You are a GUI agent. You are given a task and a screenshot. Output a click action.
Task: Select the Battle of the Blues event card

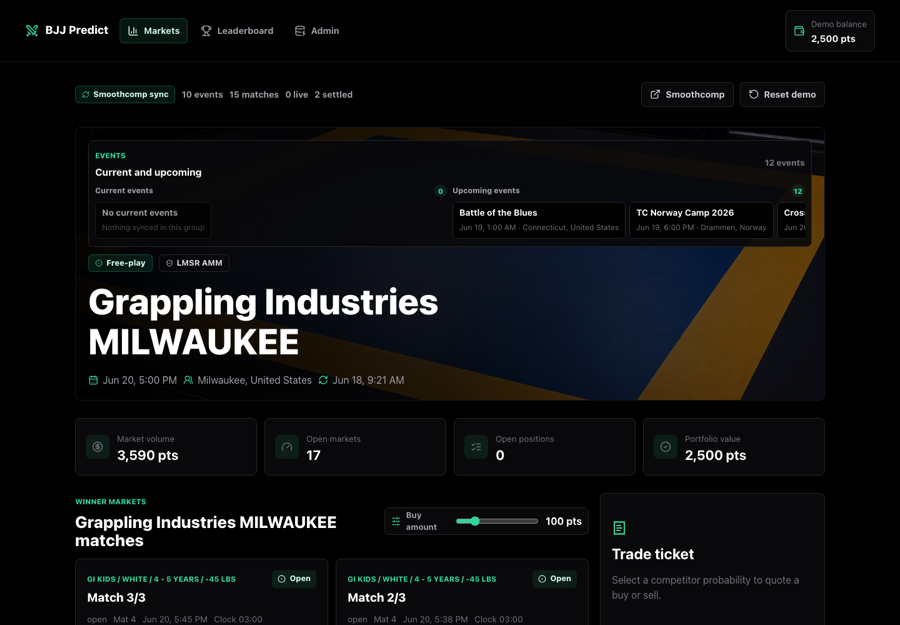pyautogui.click(x=538, y=220)
